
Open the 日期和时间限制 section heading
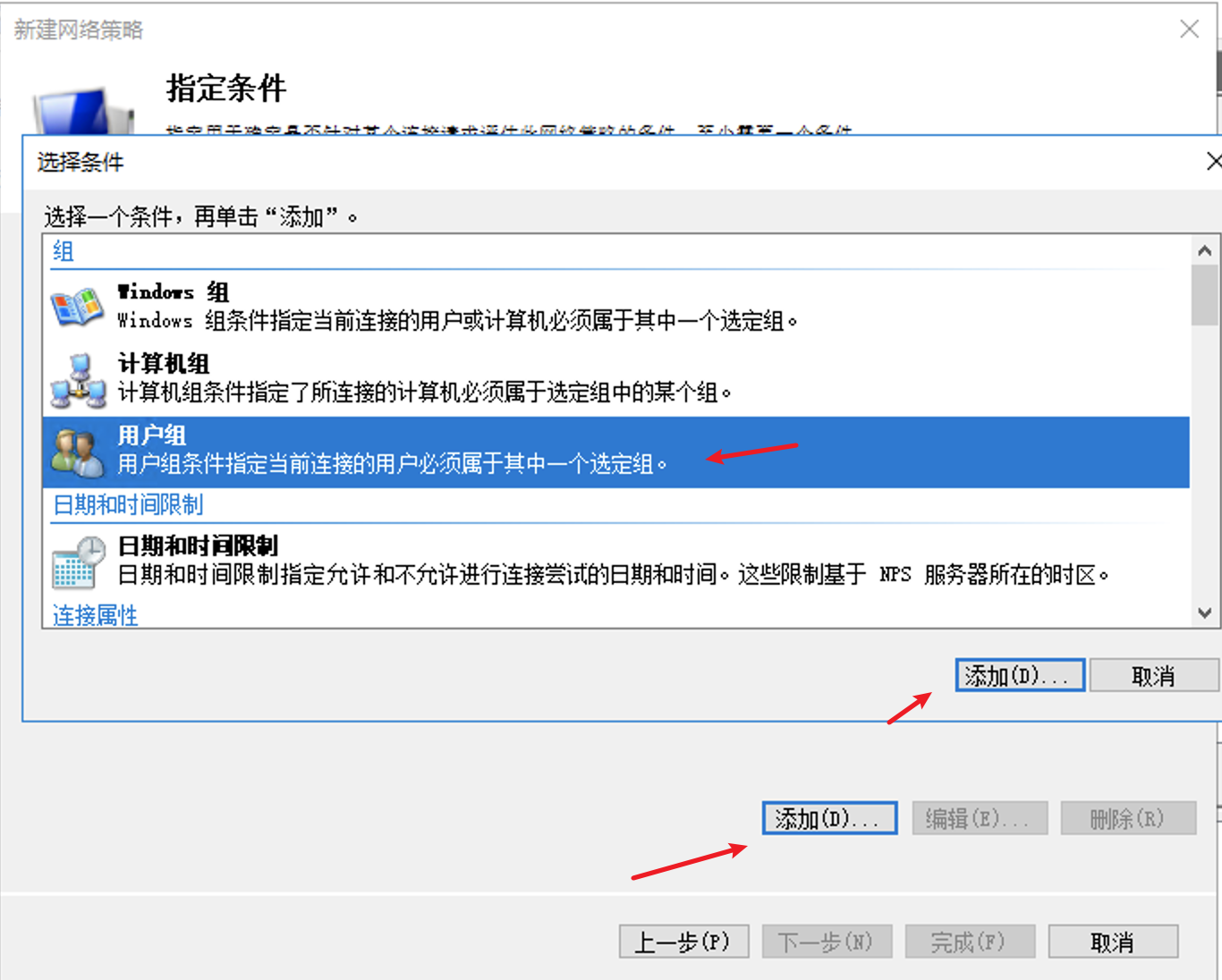coord(128,505)
